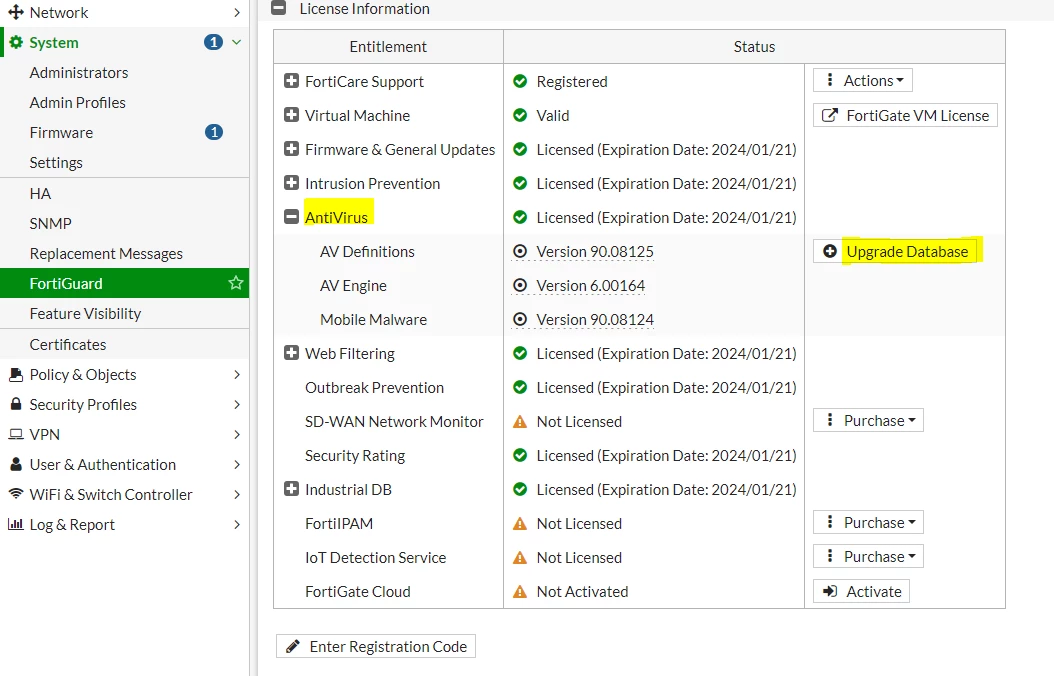Expand WiFi & Switch Controller menu
This screenshot has height=676, width=1054.
click(x=124, y=495)
